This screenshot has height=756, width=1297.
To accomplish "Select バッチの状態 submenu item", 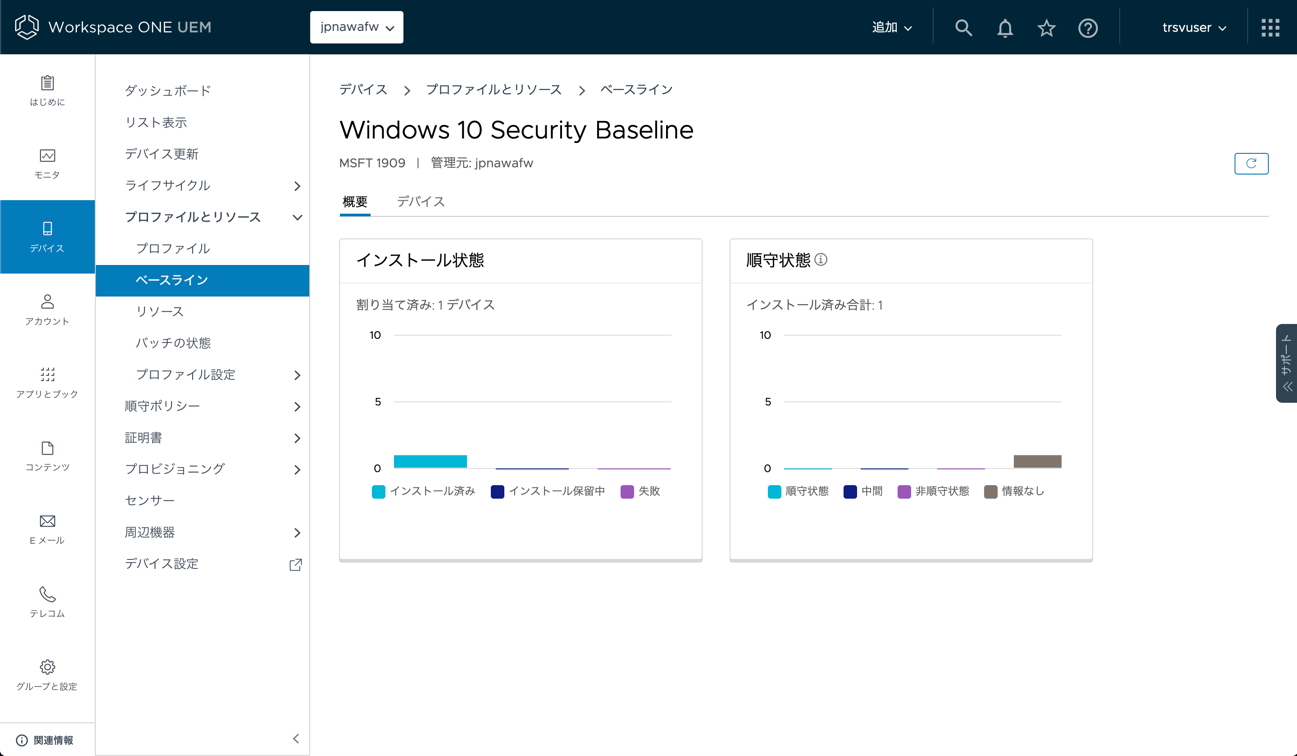I will [x=173, y=343].
